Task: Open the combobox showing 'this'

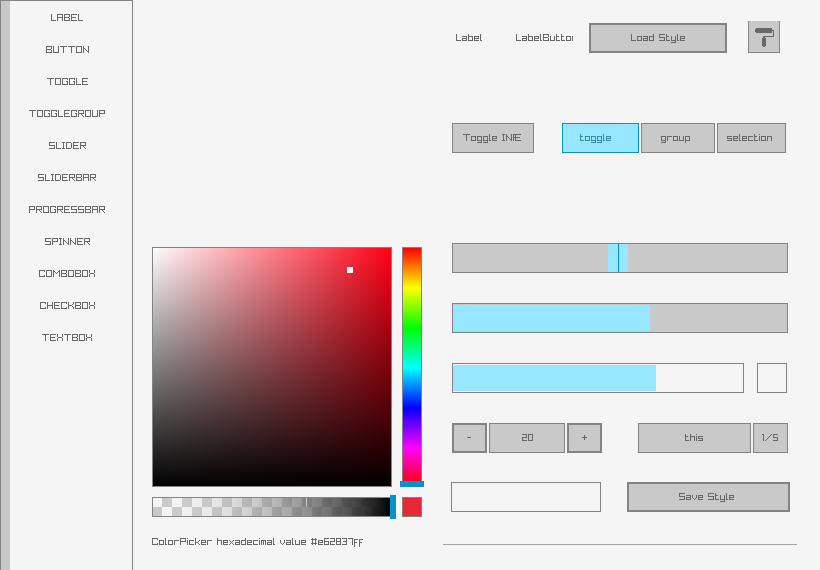Action: [694, 438]
